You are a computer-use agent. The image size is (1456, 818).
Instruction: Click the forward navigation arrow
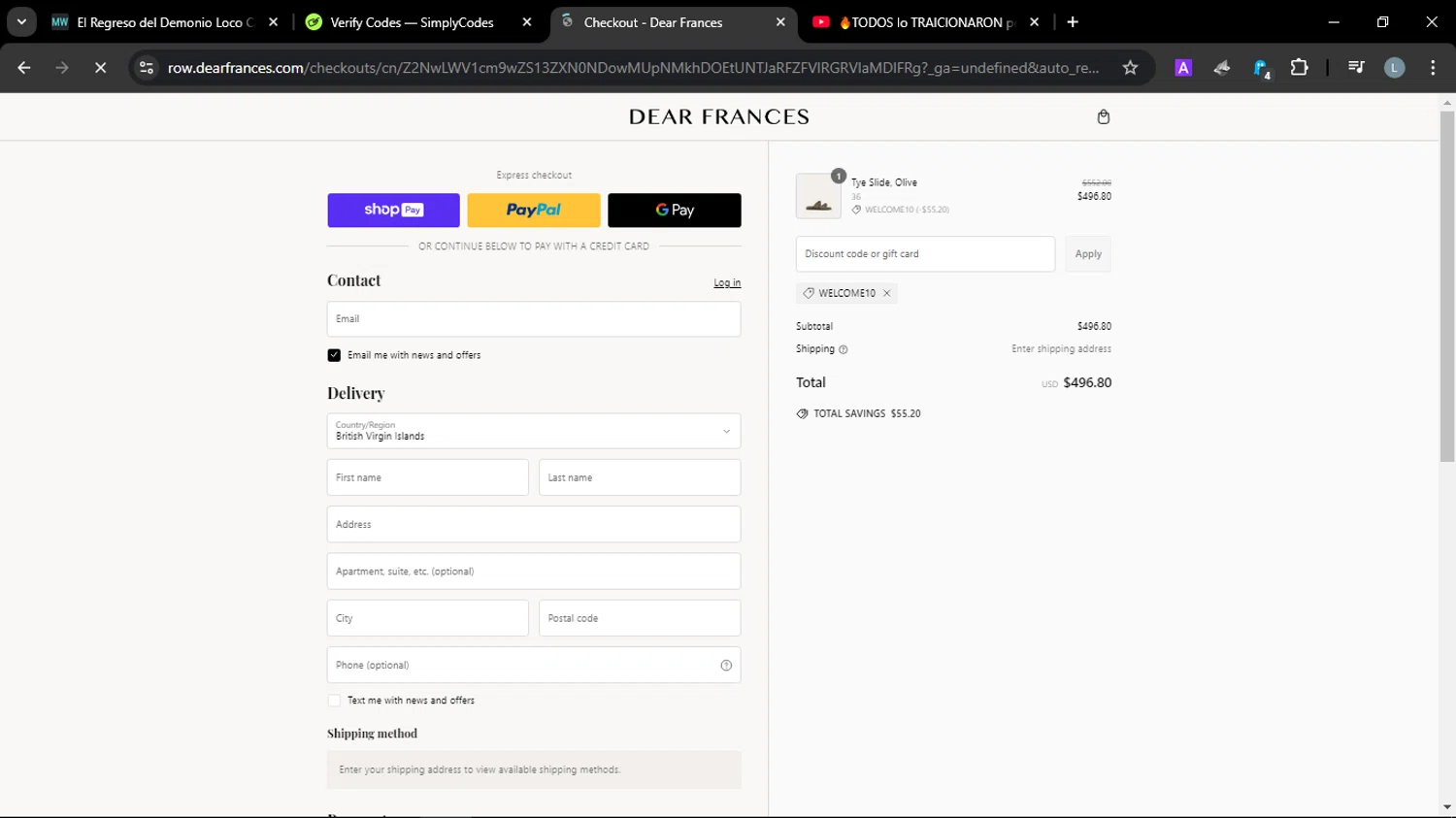tap(62, 67)
